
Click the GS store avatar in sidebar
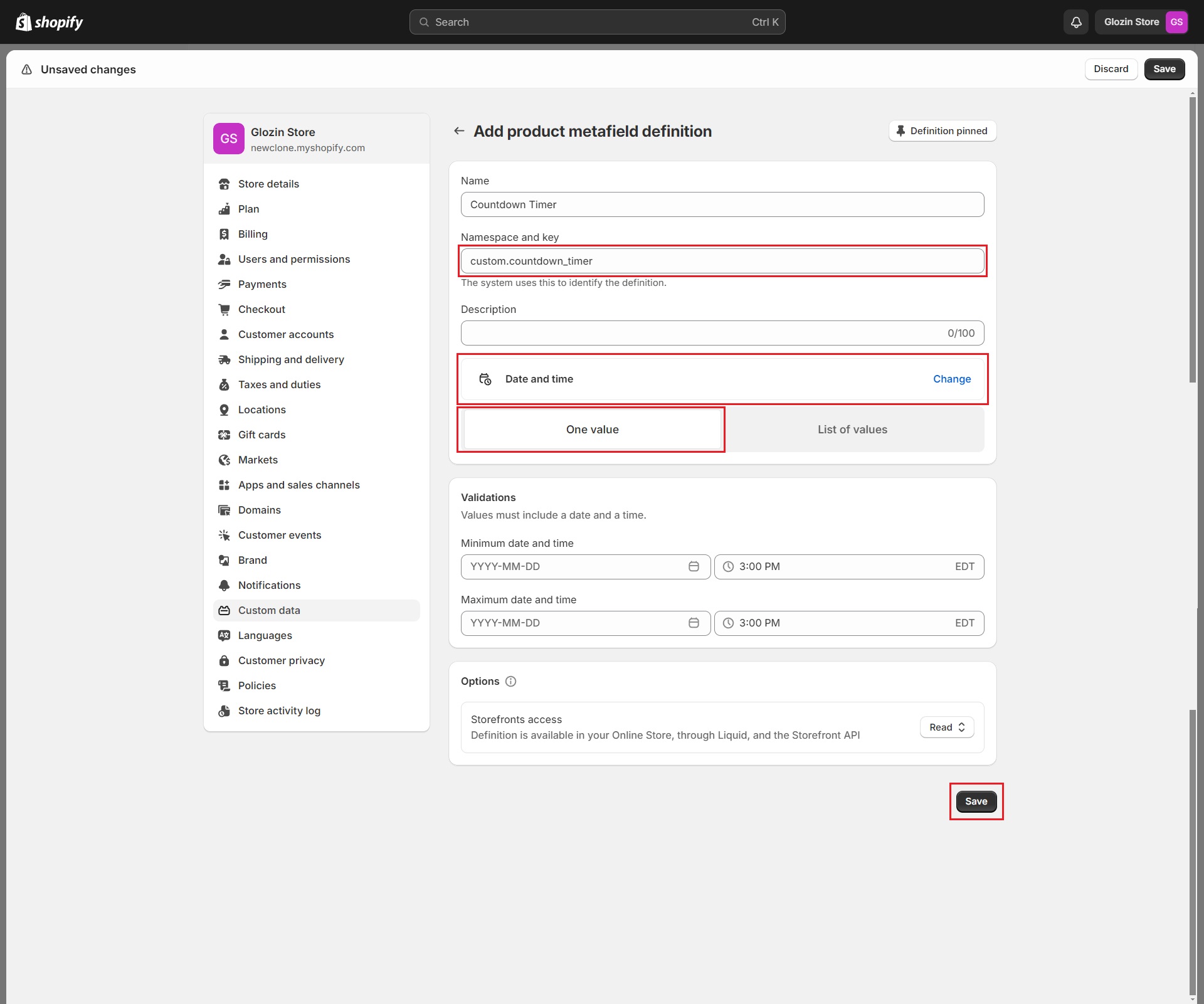tap(228, 139)
